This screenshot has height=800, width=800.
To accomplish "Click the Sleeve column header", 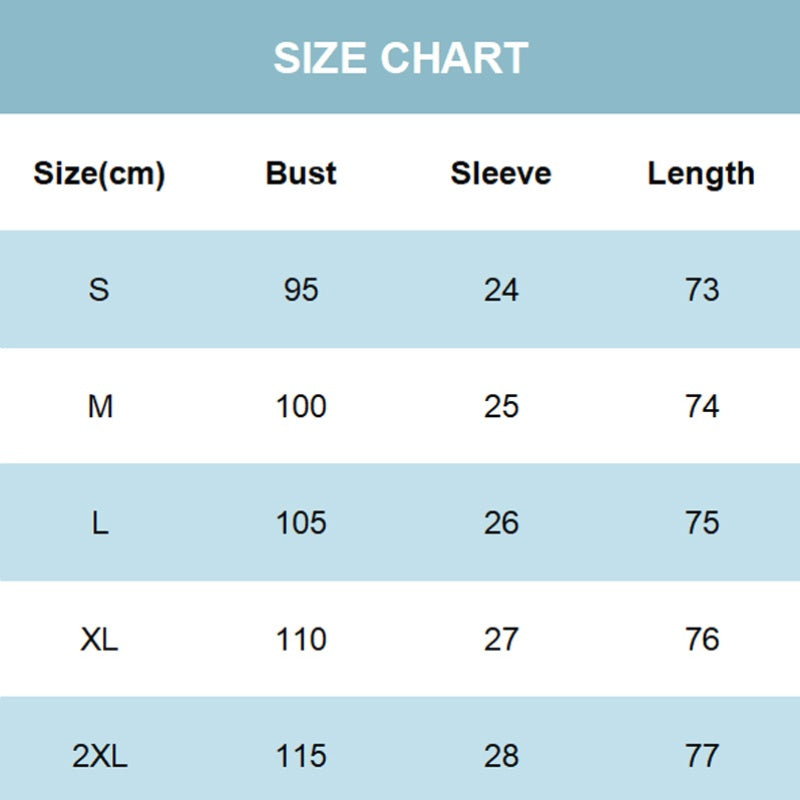I will (x=501, y=173).
